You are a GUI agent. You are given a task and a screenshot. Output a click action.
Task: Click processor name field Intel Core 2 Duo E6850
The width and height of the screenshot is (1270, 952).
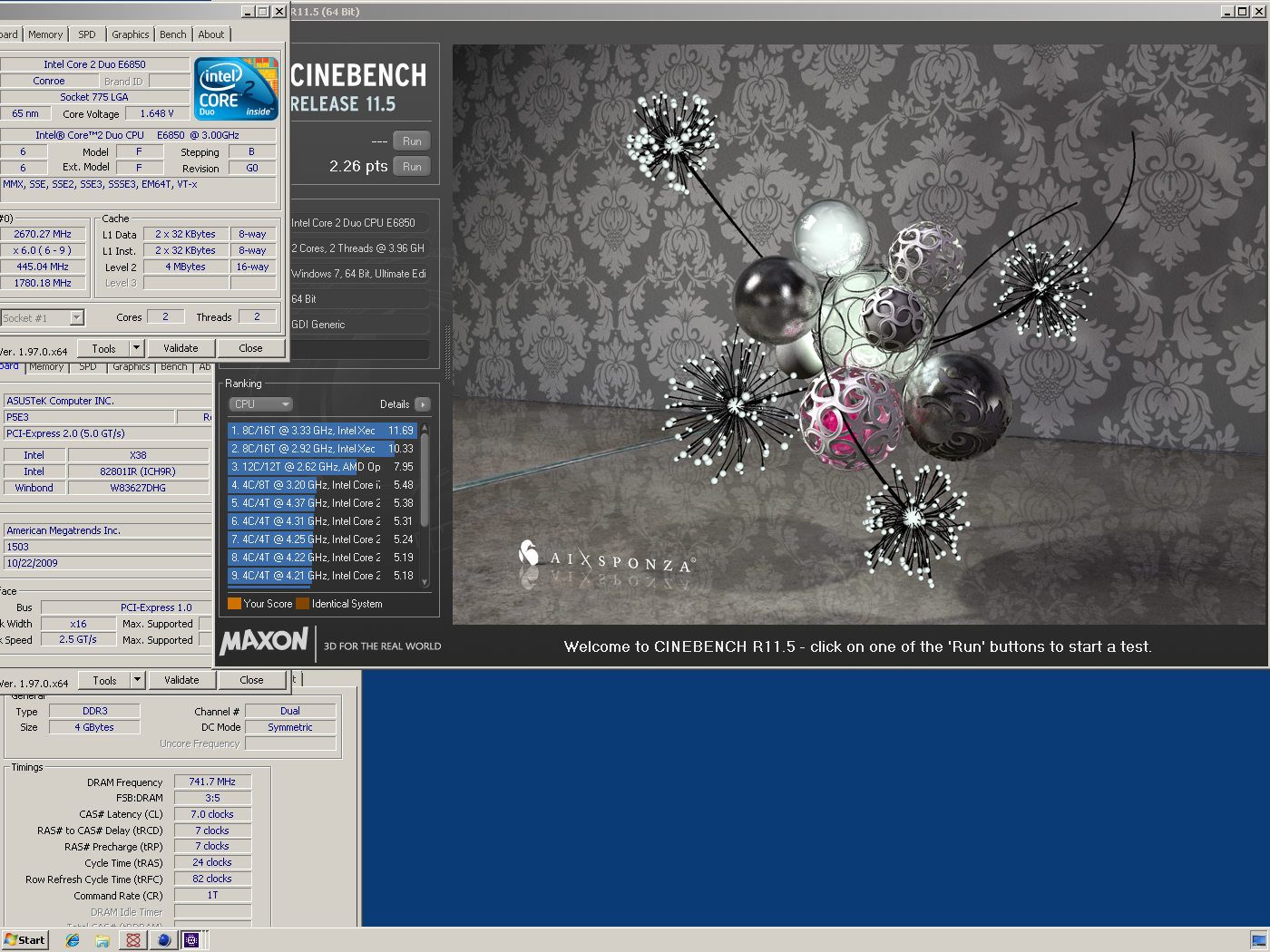pos(94,64)
